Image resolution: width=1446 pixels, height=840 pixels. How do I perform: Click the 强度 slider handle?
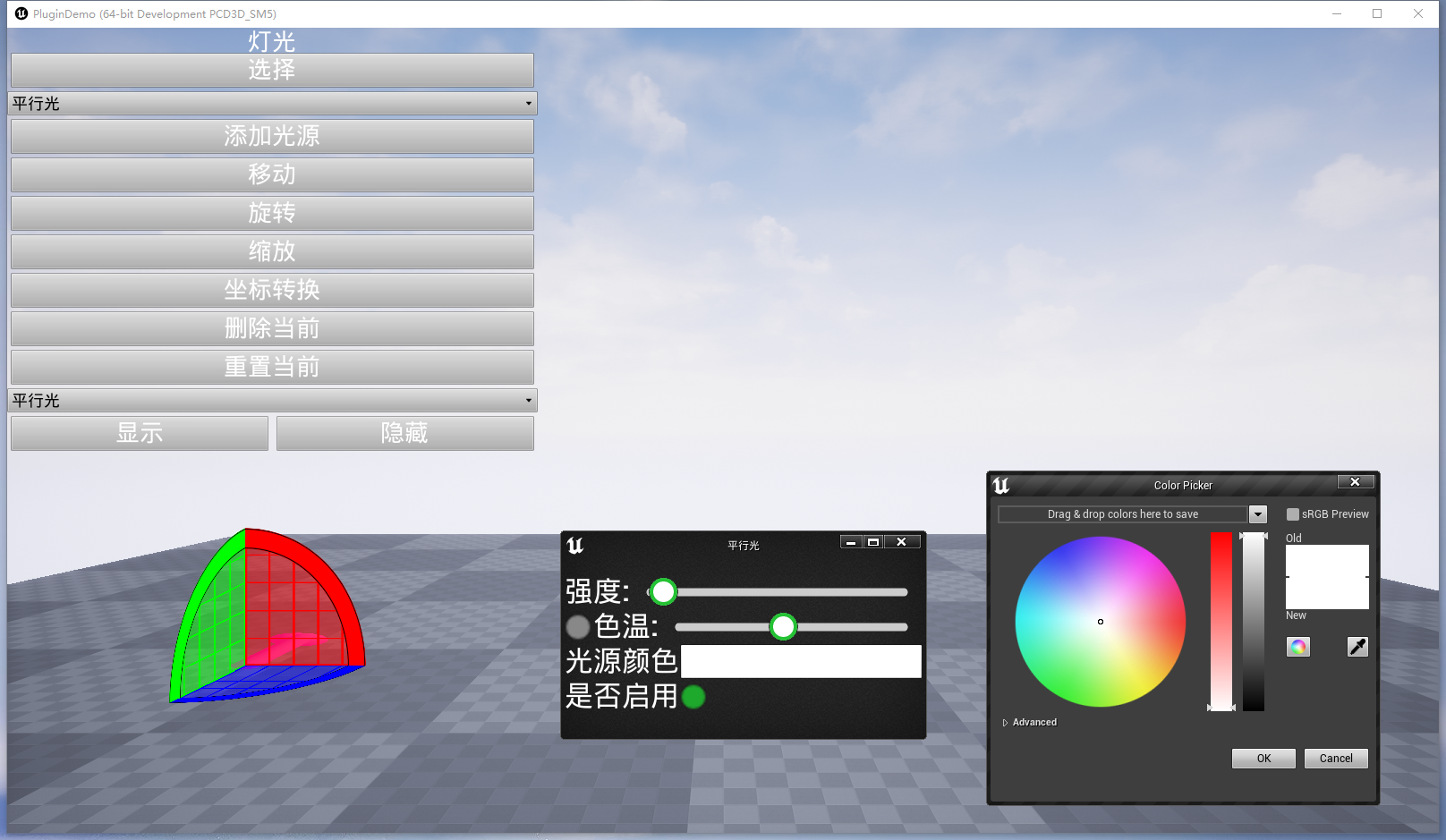(x=663, y=591)
